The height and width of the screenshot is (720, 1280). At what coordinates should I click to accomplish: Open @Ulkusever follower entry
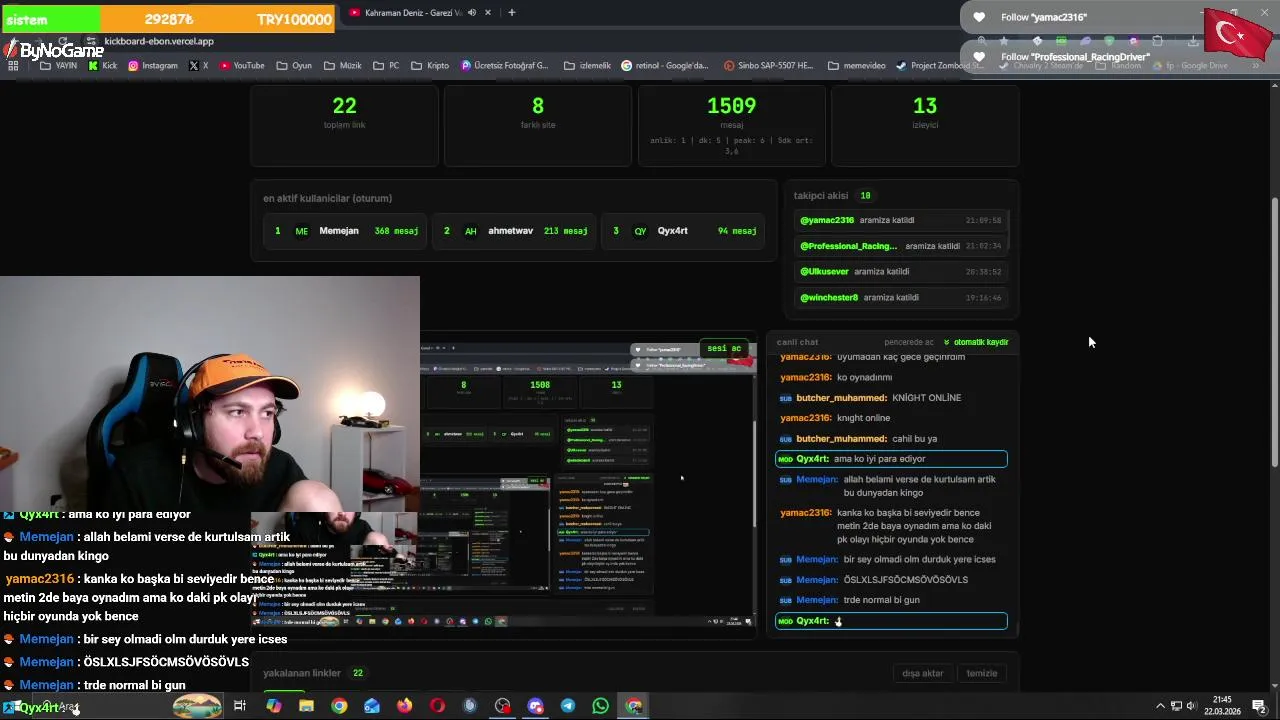[x=901, y=272]
